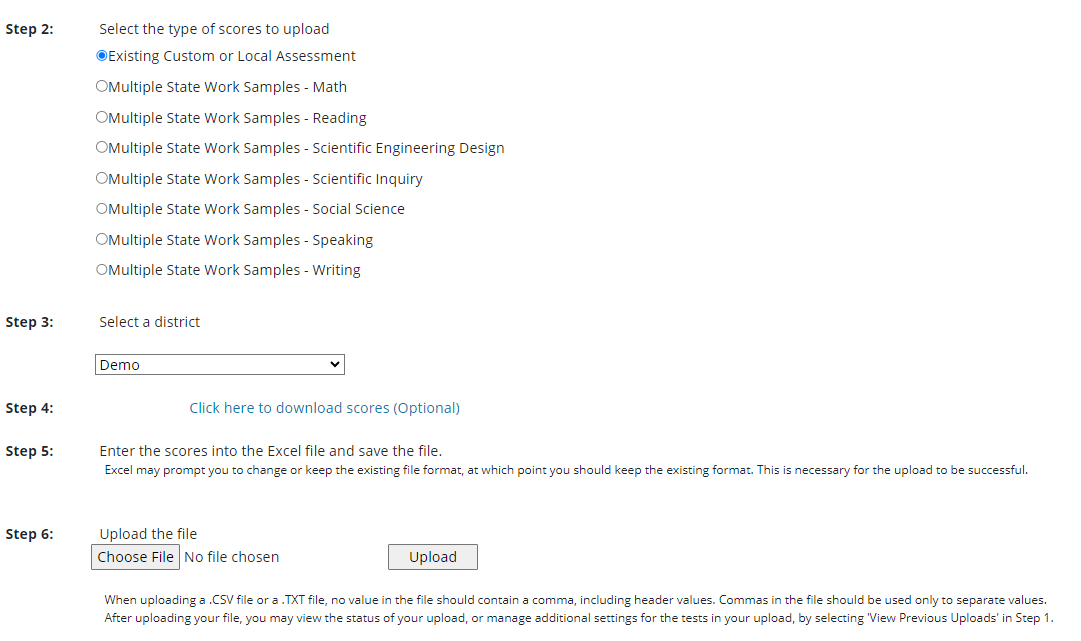Screen dimensions: 1081x641
Task: Select the Speaking work samples radio button
Action: point(102,239)
